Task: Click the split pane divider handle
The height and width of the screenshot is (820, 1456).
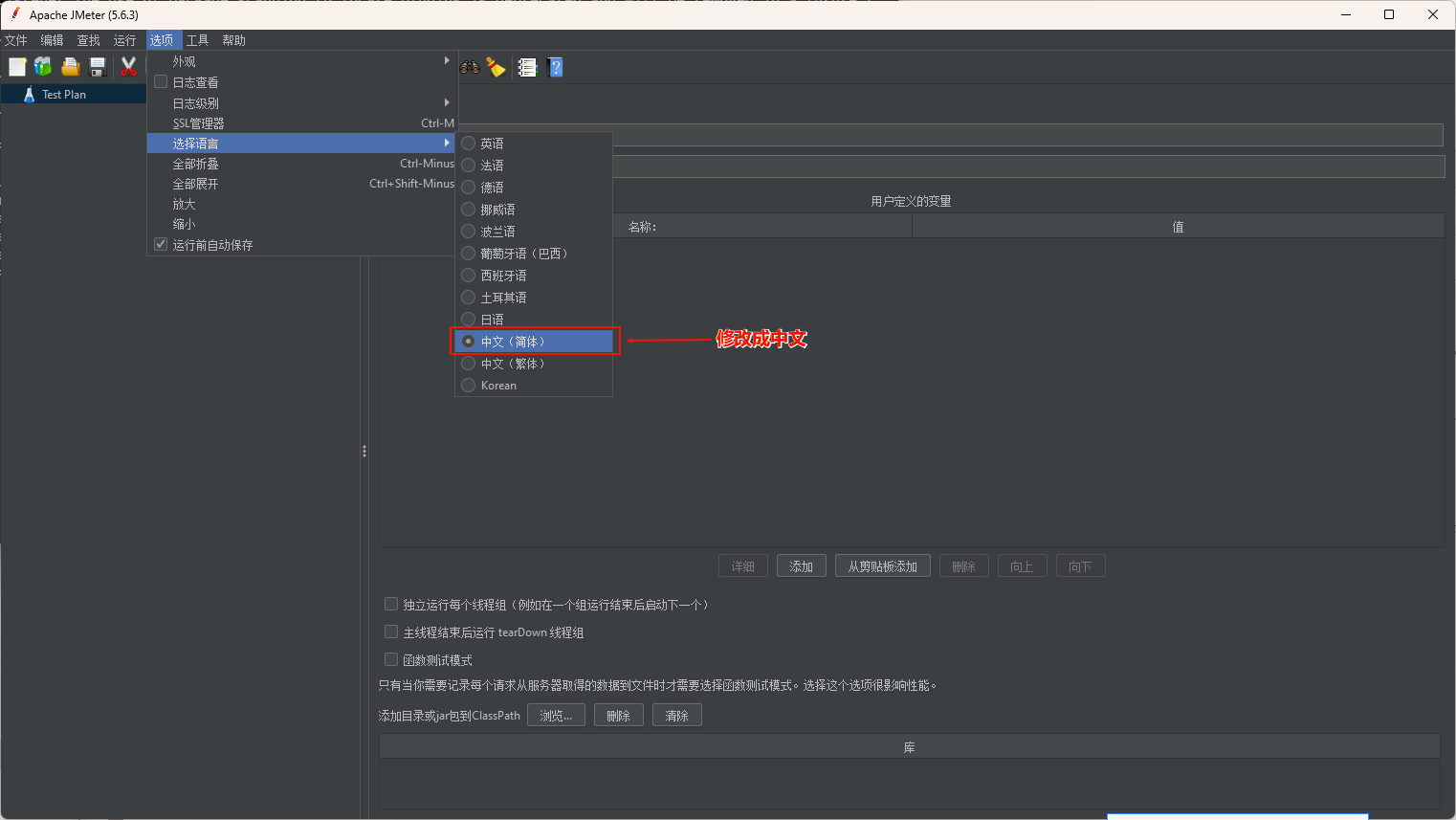Action: (x=364, y=451)
